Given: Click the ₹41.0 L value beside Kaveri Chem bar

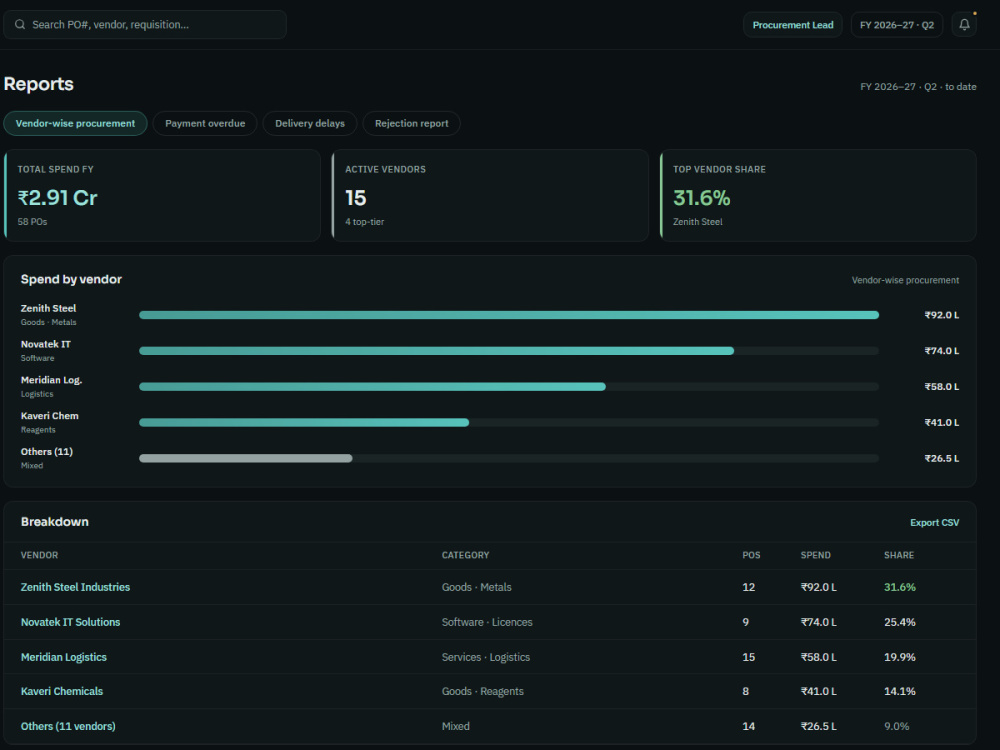Looking at the screenshot, I should pyautogui.click(x=942, y=422).
